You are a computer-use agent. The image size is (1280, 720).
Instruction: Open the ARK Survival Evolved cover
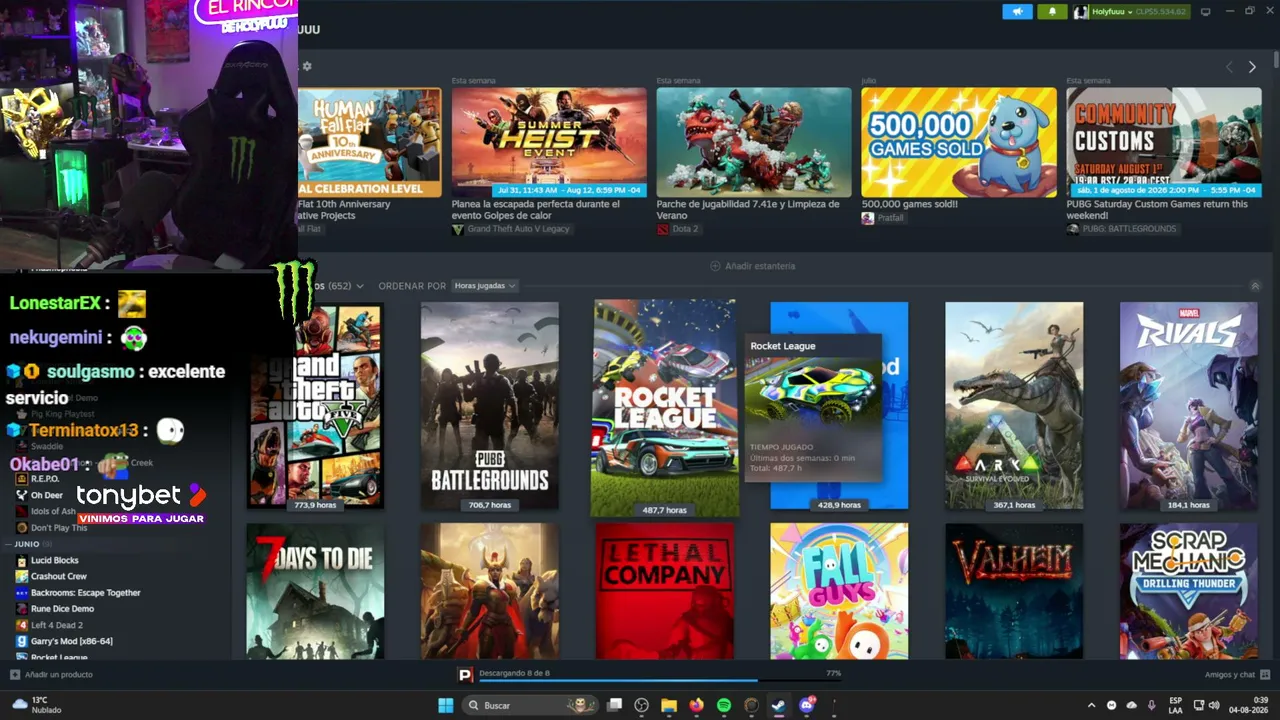pyautogui.click(x=1014, y=405)
